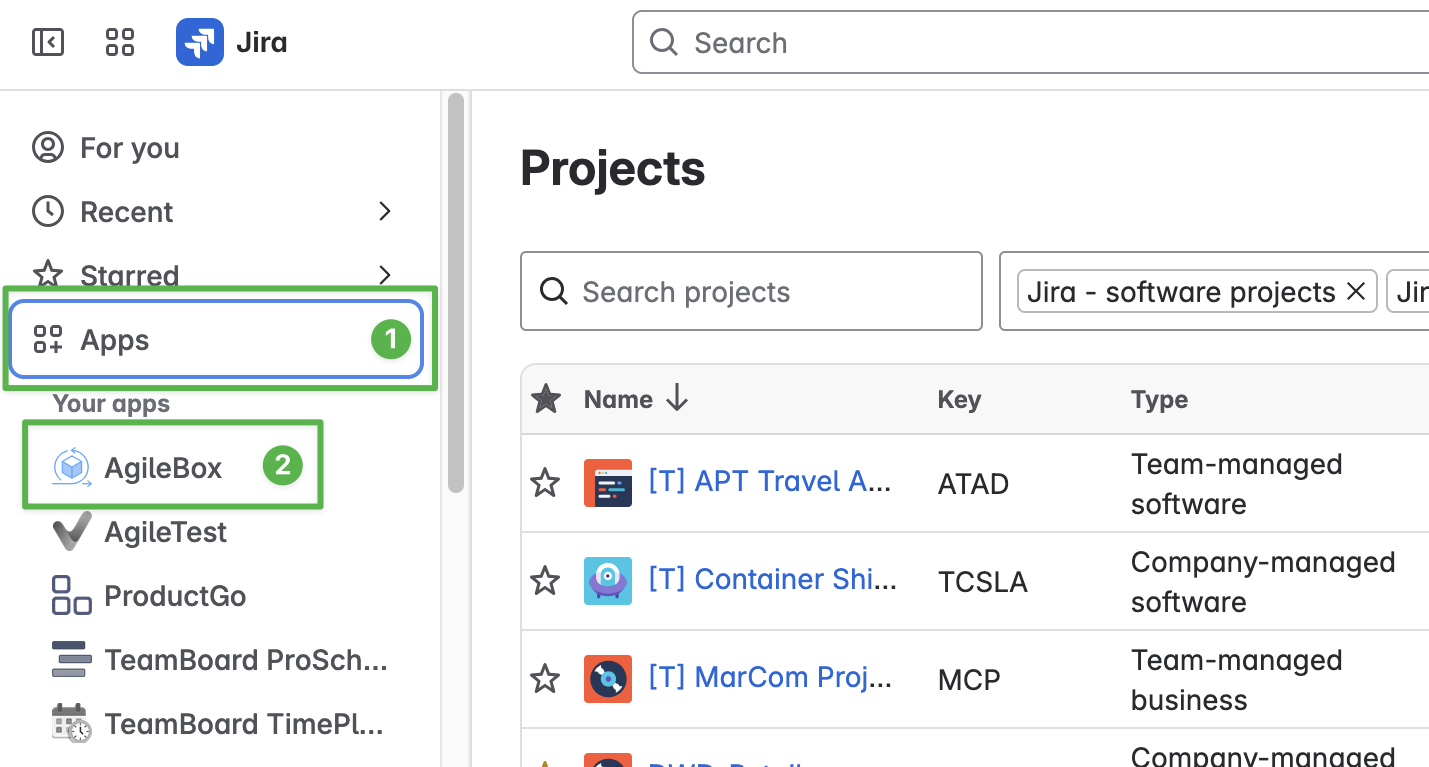The image size is (1429, 767).
Task: Expand the Starred submenu chevron
Action: pyautogui.click(x=385, y=274)
